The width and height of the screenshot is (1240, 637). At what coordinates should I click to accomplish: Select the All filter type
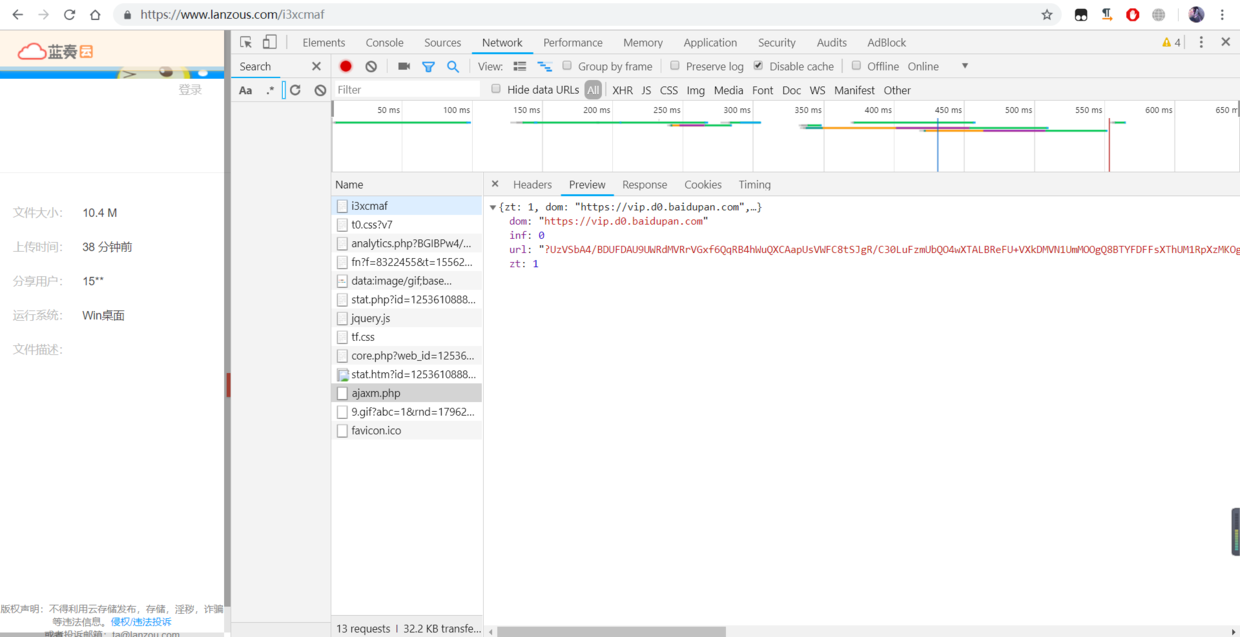click(x=593, y=90)
